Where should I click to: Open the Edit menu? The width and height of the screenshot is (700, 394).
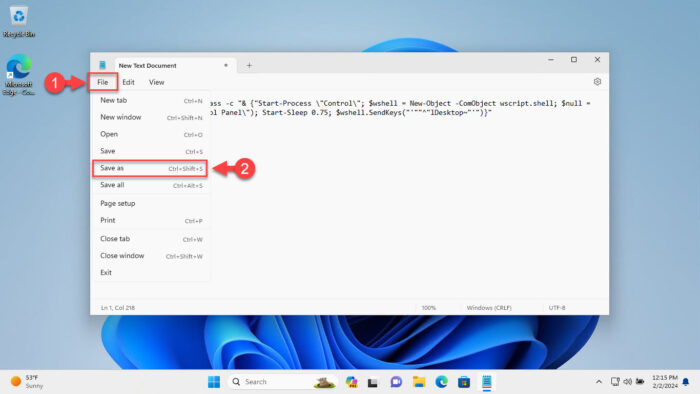click(128, 82)
